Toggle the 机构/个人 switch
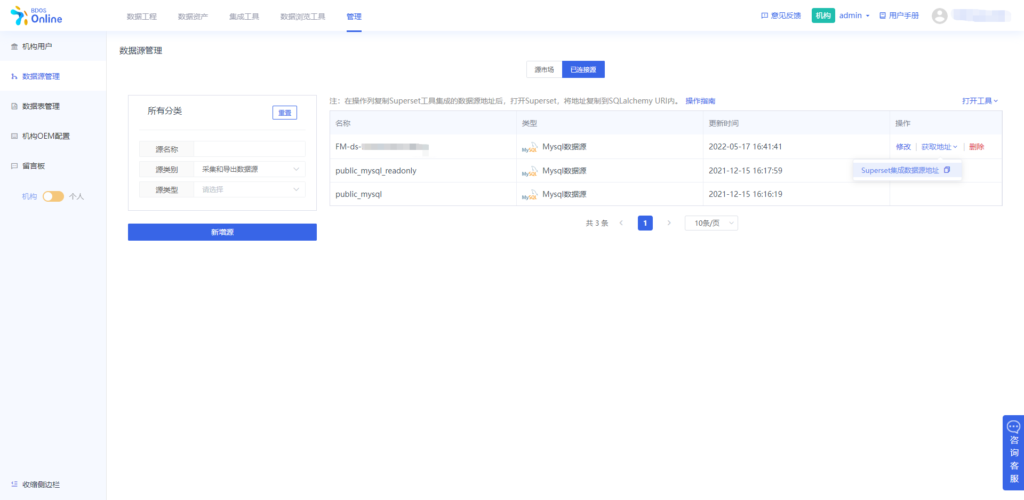1024x500 pixels. point(53,196)
